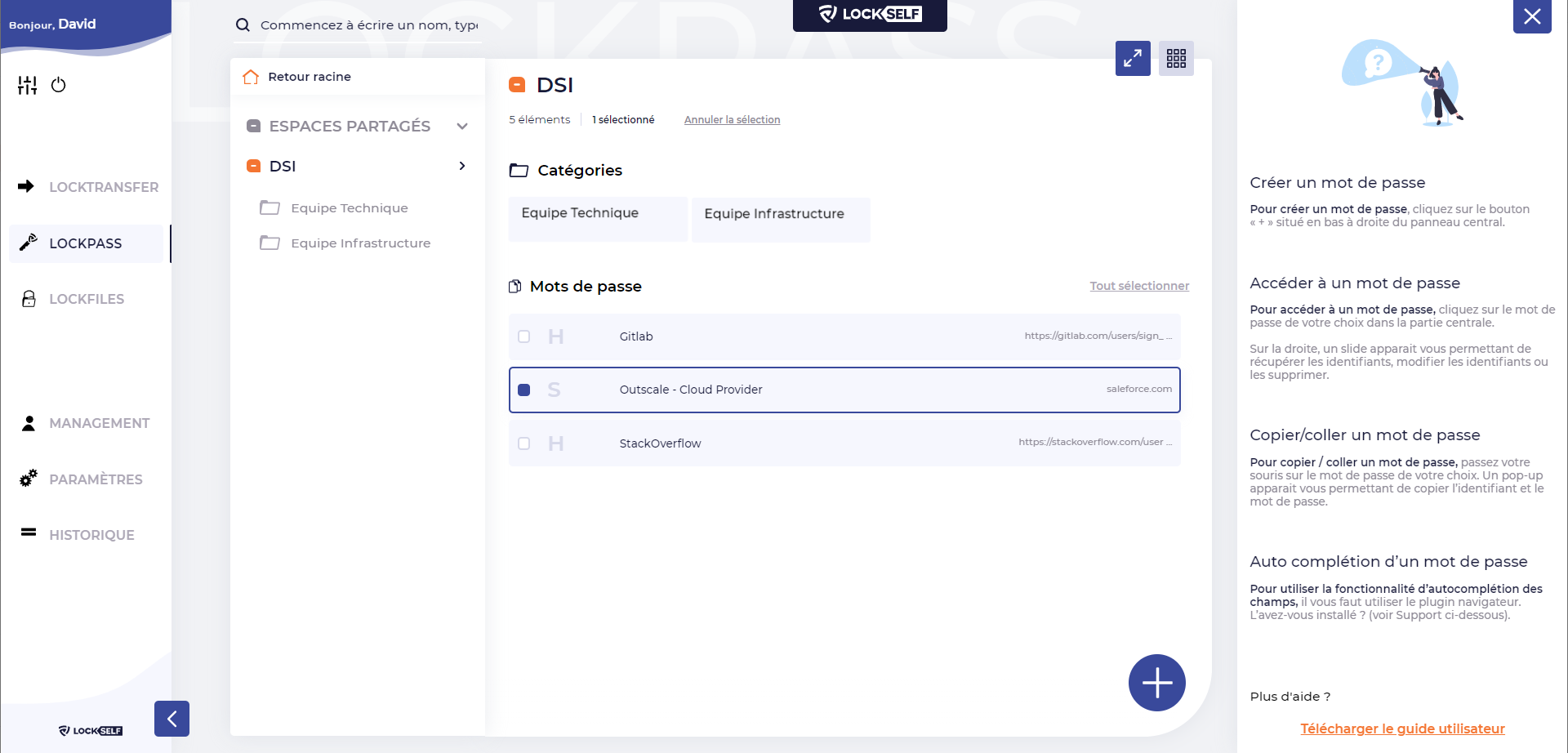
Task: Expand the DSI folder arrow
Action: click(x=462, y=166)
